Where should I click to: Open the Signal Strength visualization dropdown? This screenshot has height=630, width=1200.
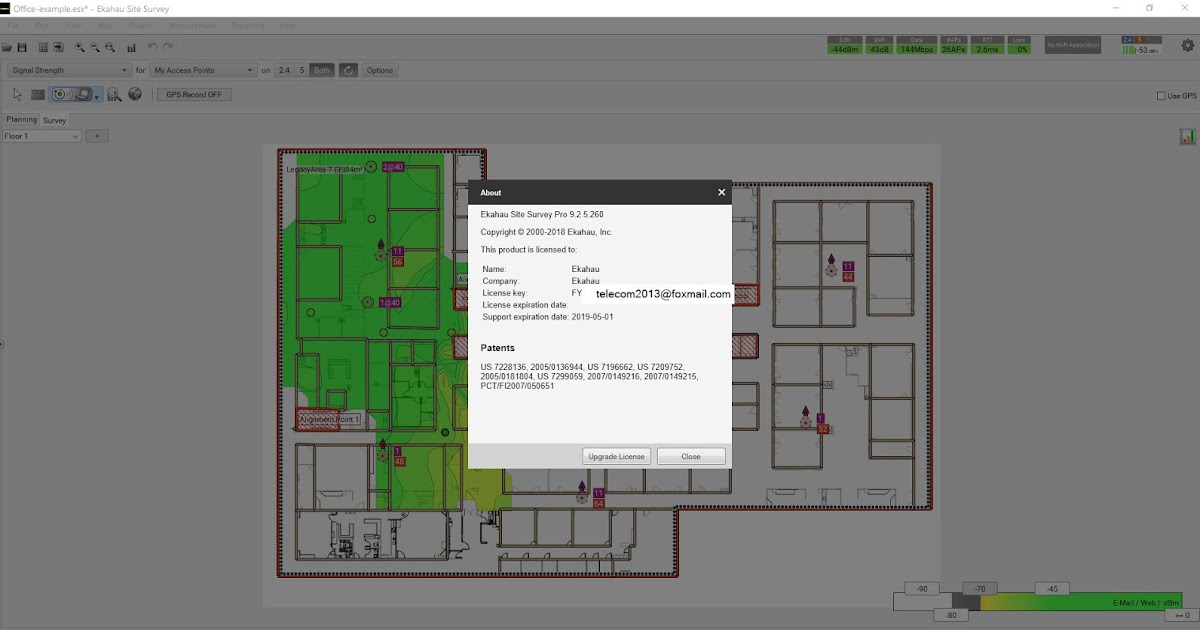click(69, 70)
